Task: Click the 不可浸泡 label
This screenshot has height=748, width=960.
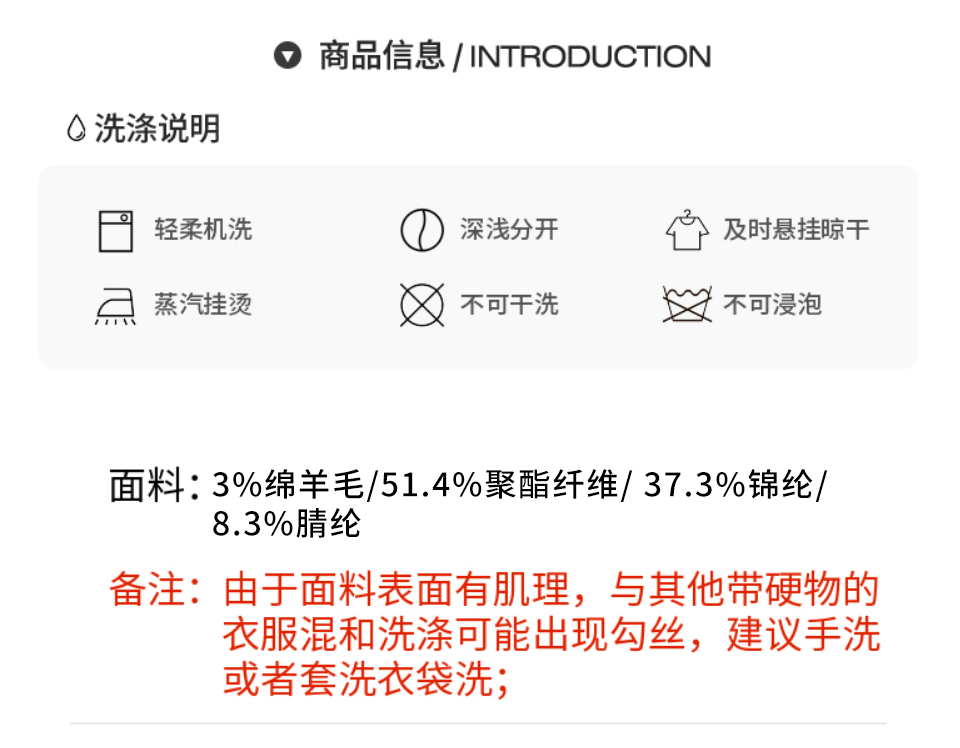Action: point(772,305)
